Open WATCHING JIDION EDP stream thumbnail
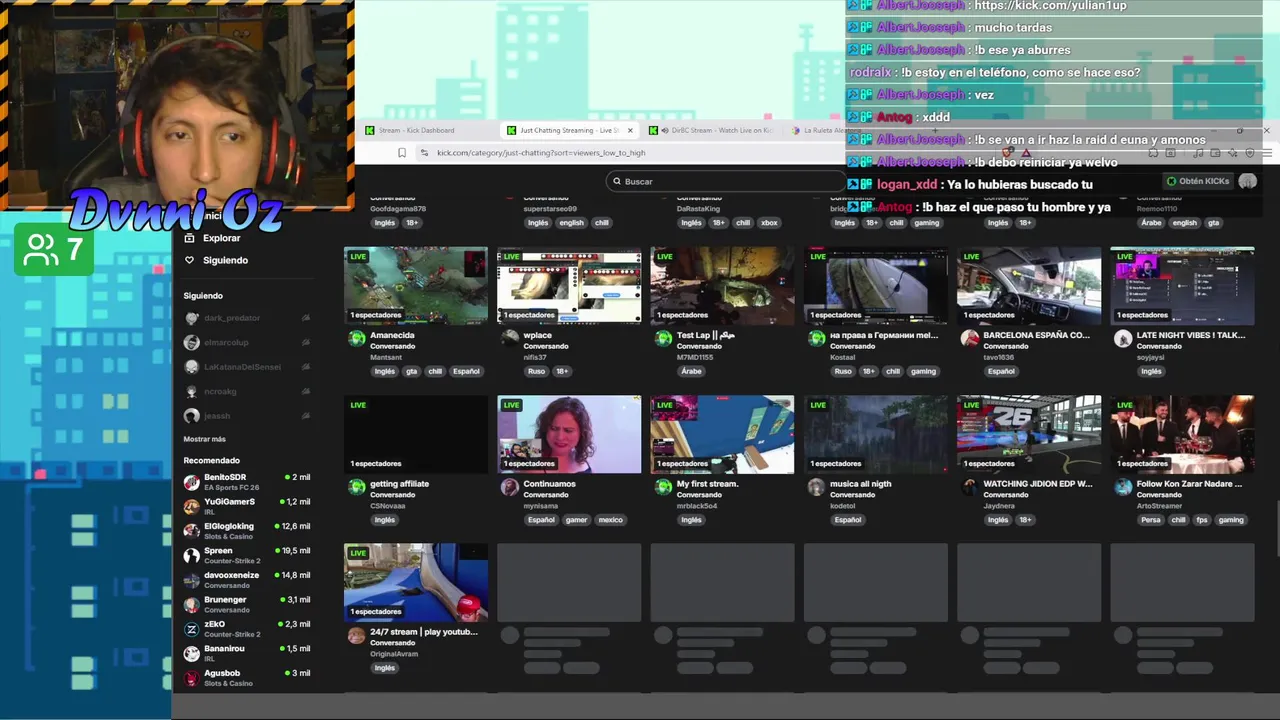This screenshot has width=1280, height=720. [x=1029, y=434]
